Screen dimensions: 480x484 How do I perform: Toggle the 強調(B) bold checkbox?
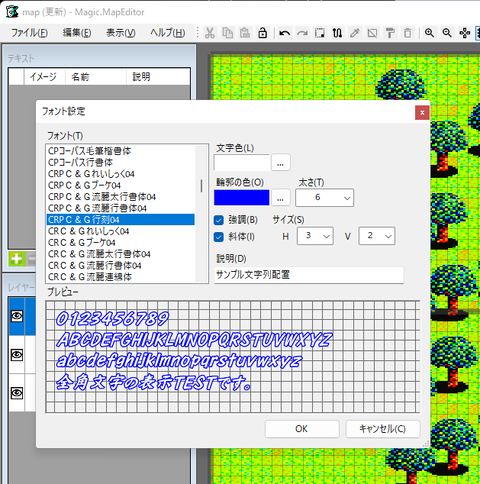(219, 220)
